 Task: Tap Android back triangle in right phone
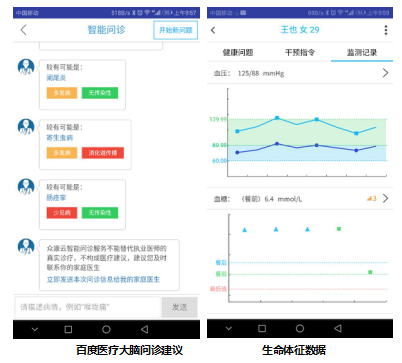tap(338, 328)
